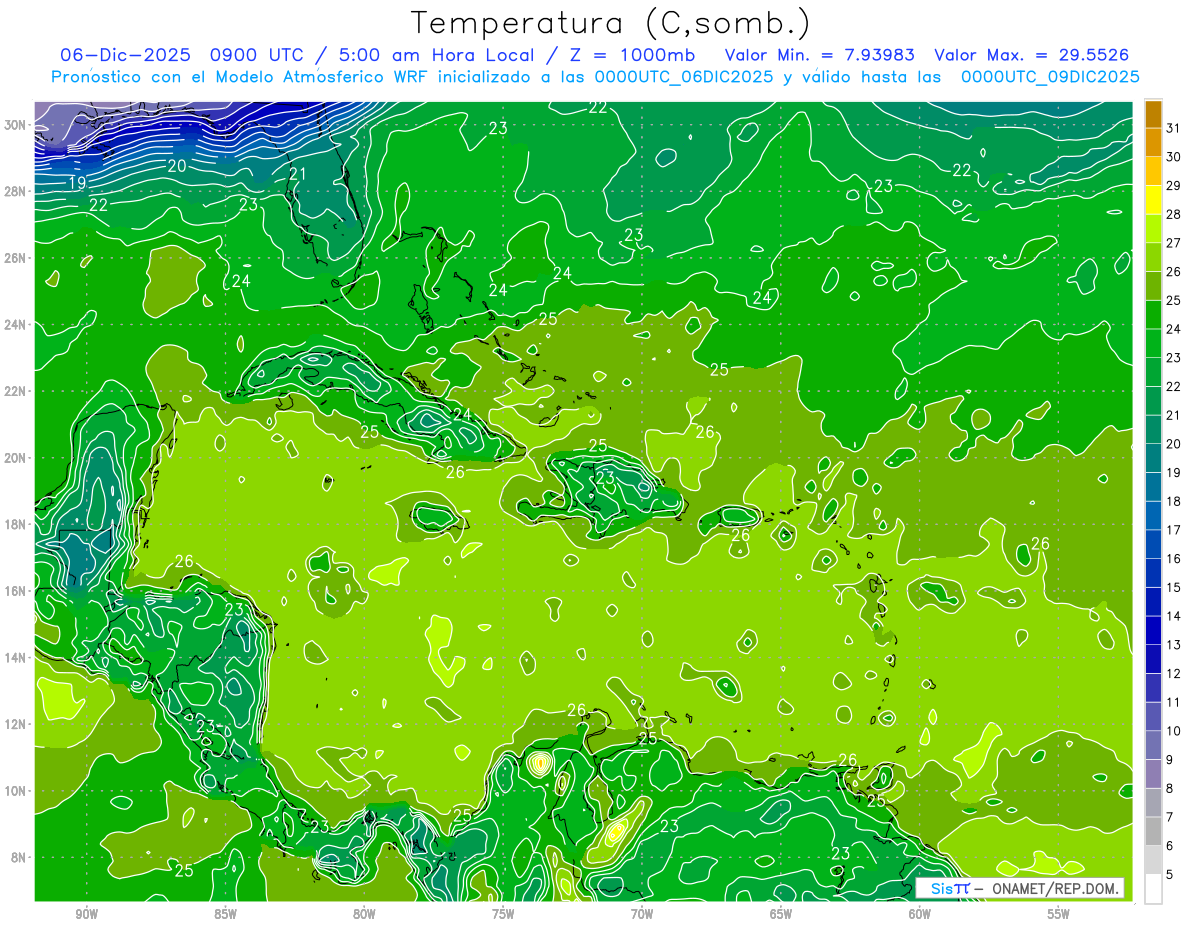Click the colorbar value label 31
The width and height of the screenshot is (1200, 927).
1175,129
